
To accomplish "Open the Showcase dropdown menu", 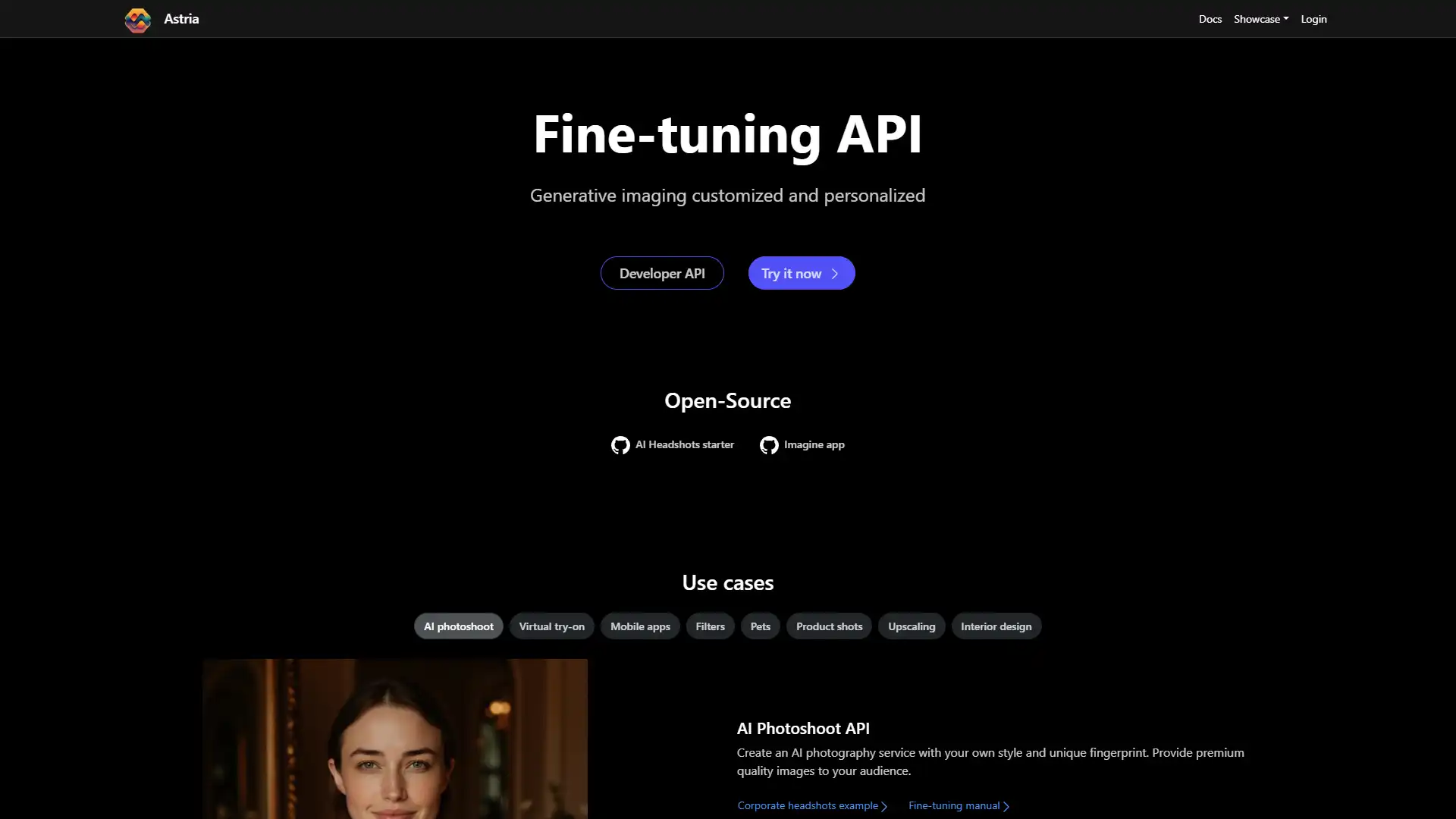I will [1261, 18].
